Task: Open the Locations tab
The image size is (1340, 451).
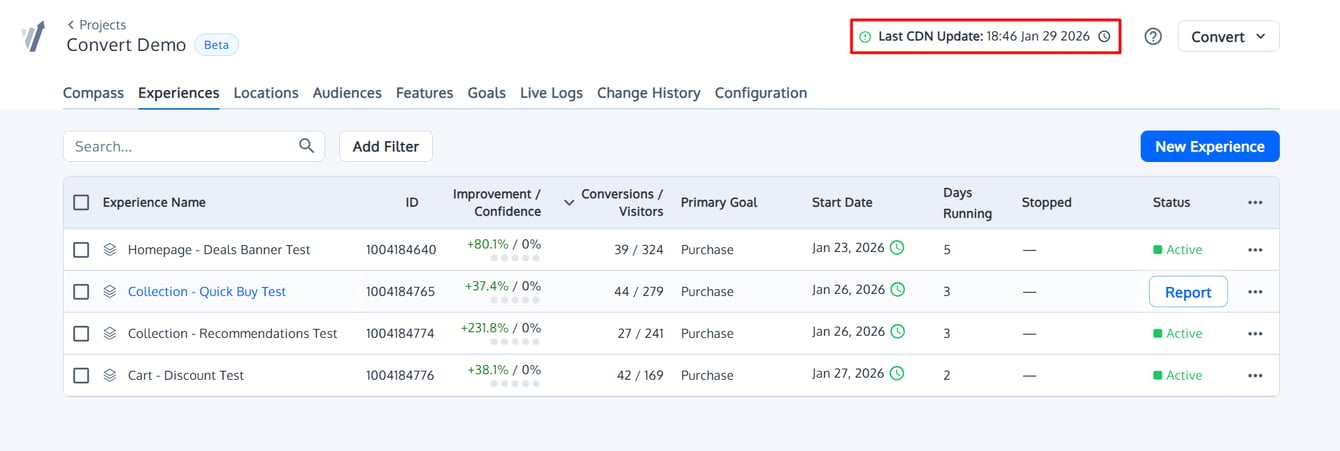Action: tap(266, 93)
